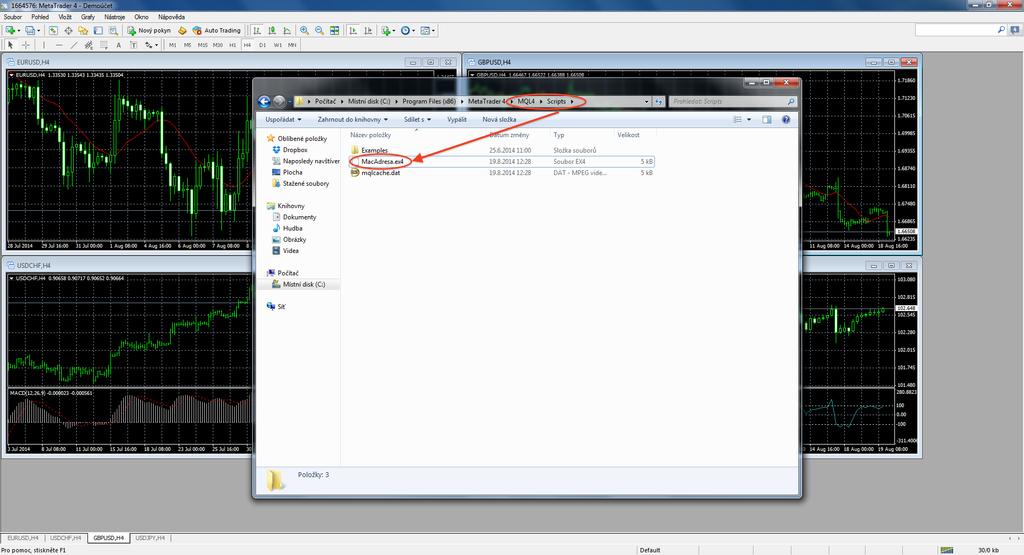The width and height of the screenshot is (1024, 555).
Task: Open Zahrnout do knihovny dropdown
Action: 353,119
